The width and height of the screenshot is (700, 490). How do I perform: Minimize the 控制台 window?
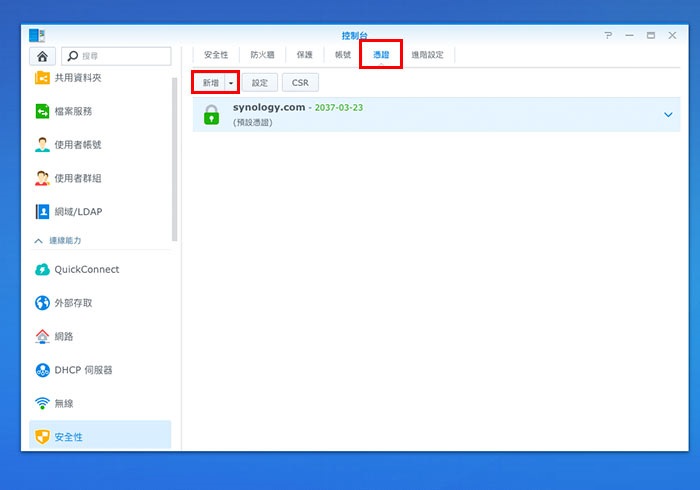point(629,35)
